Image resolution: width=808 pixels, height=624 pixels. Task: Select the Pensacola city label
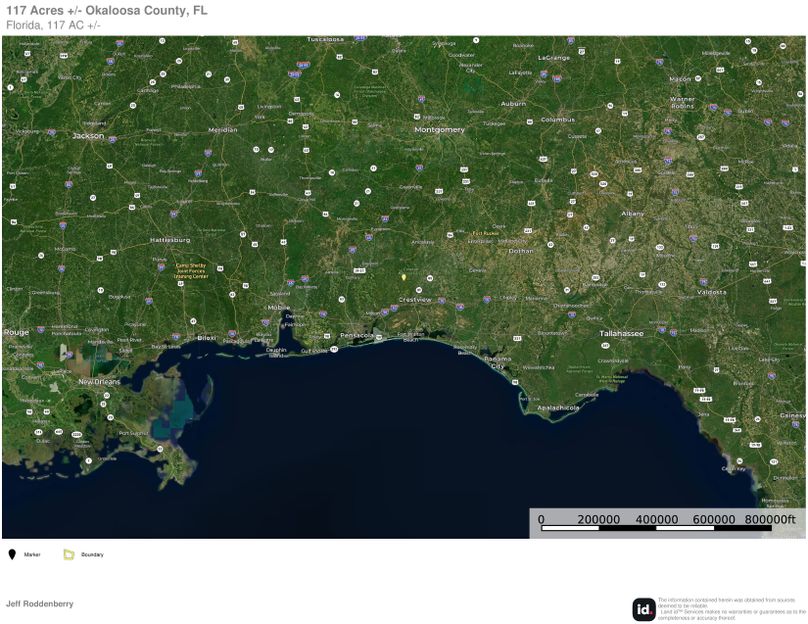click(357, 335)
